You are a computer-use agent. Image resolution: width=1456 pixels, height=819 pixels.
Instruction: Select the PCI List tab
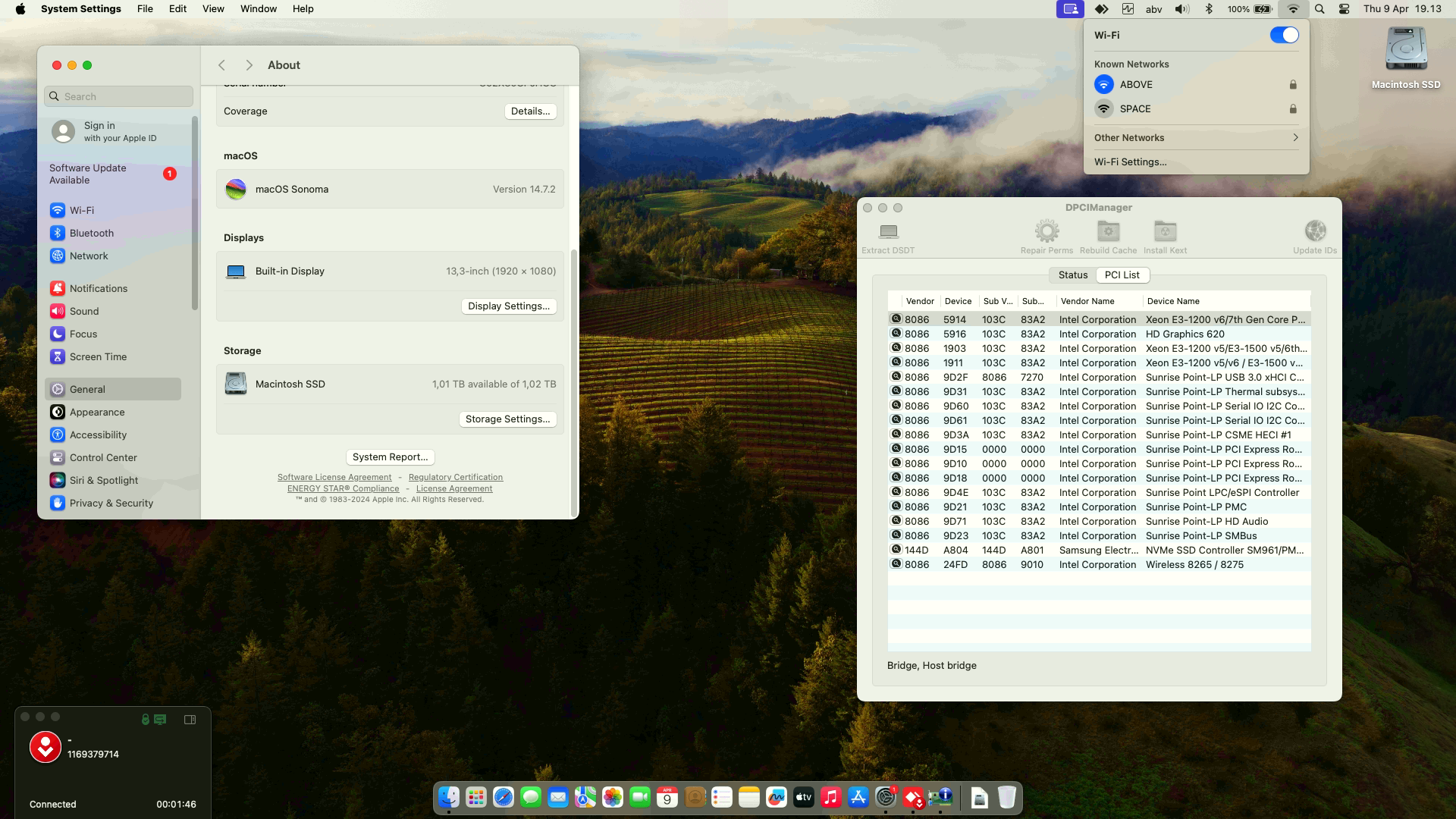1122,275
